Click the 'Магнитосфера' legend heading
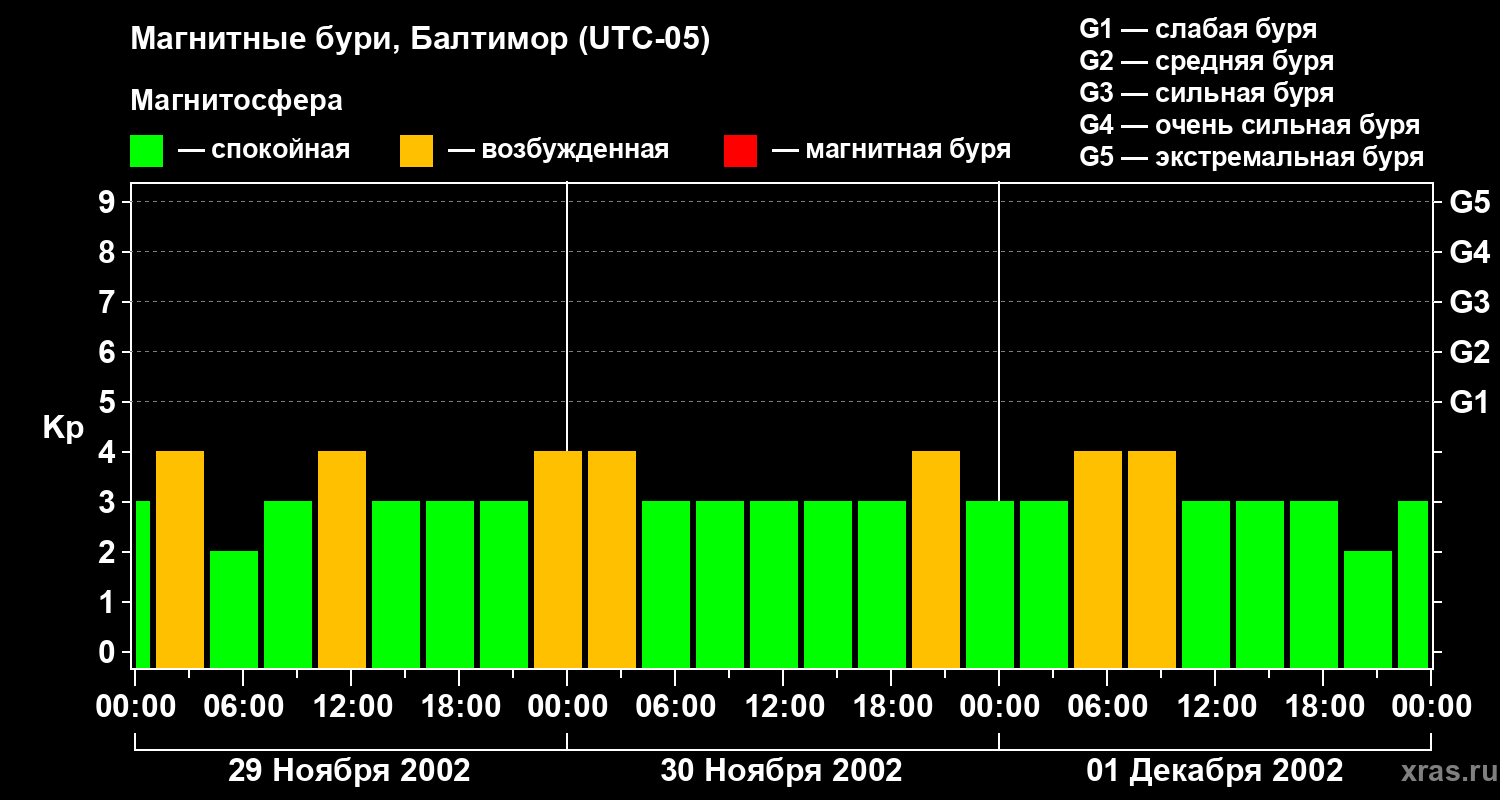1500x800 pixels. point(236,101)
